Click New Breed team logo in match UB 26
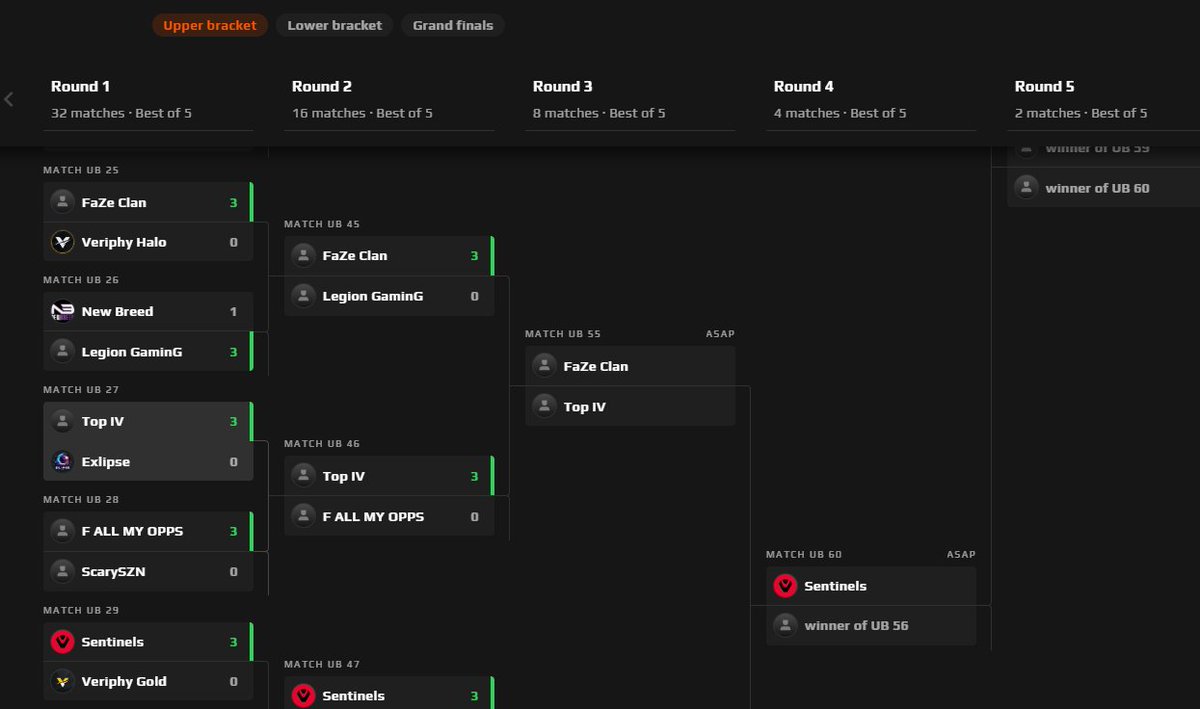 click(x=63, y=311)
